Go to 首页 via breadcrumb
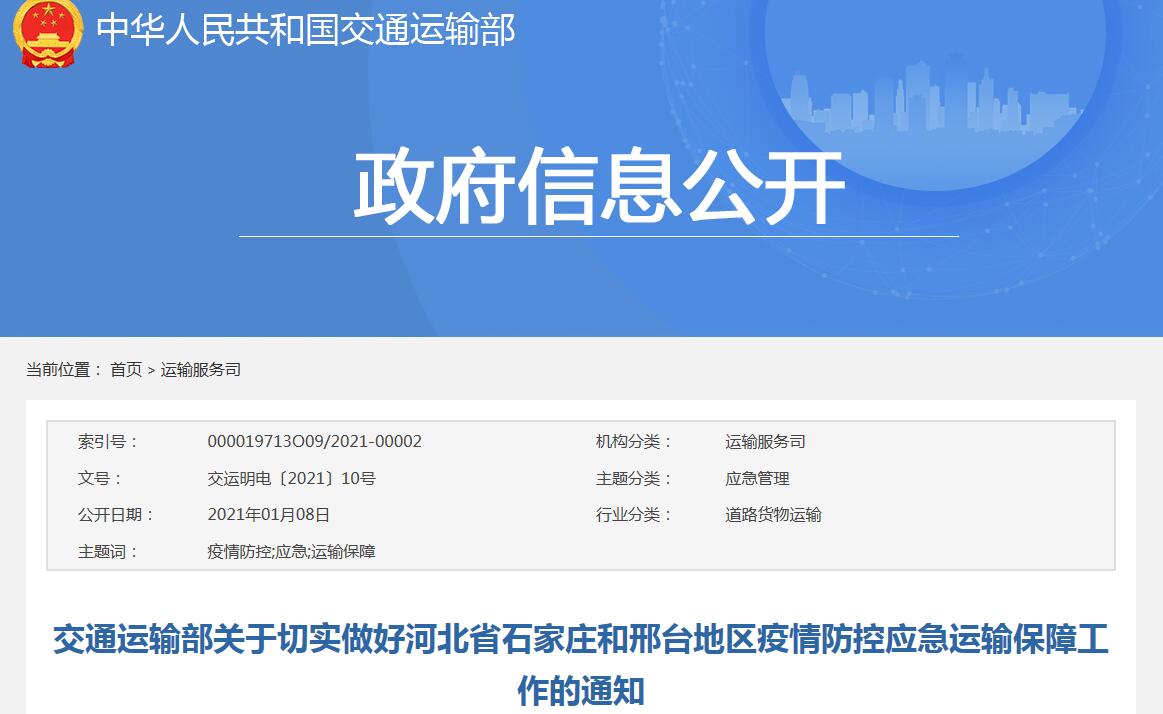Image resolution: width=1163 pixels, height=714 pixels. pos(126,370)
